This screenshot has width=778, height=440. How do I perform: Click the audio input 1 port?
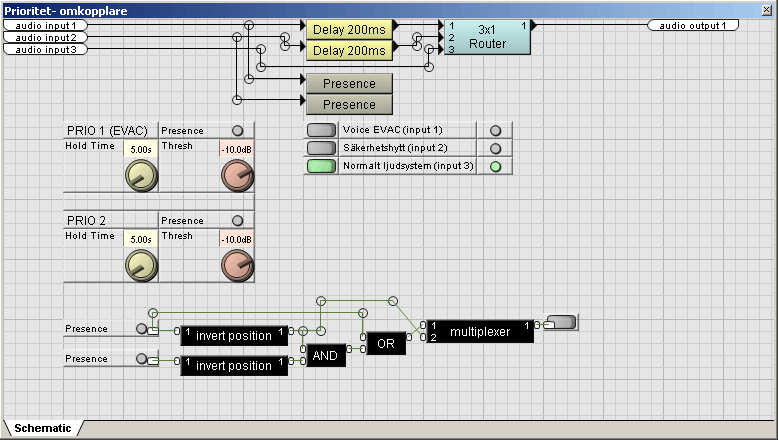[45, 24]
